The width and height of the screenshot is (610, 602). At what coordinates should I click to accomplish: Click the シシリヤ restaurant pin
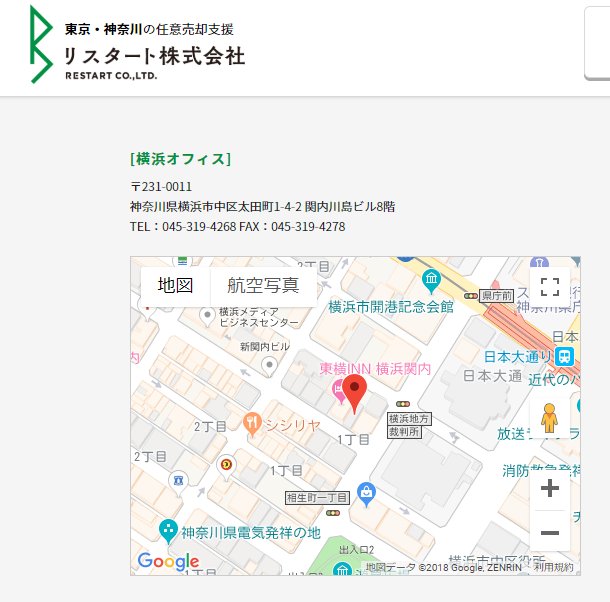pos(252,423)
